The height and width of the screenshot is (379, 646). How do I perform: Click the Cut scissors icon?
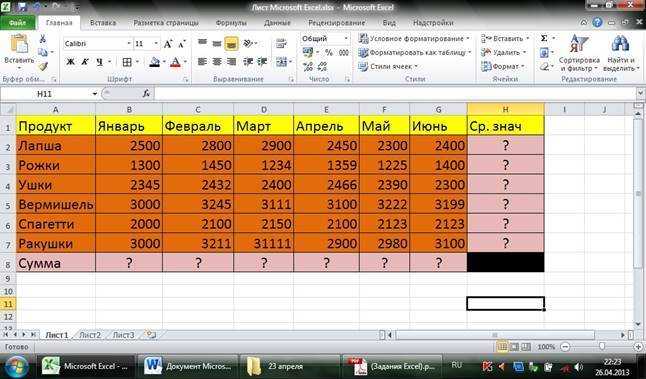tap(42, 39)
